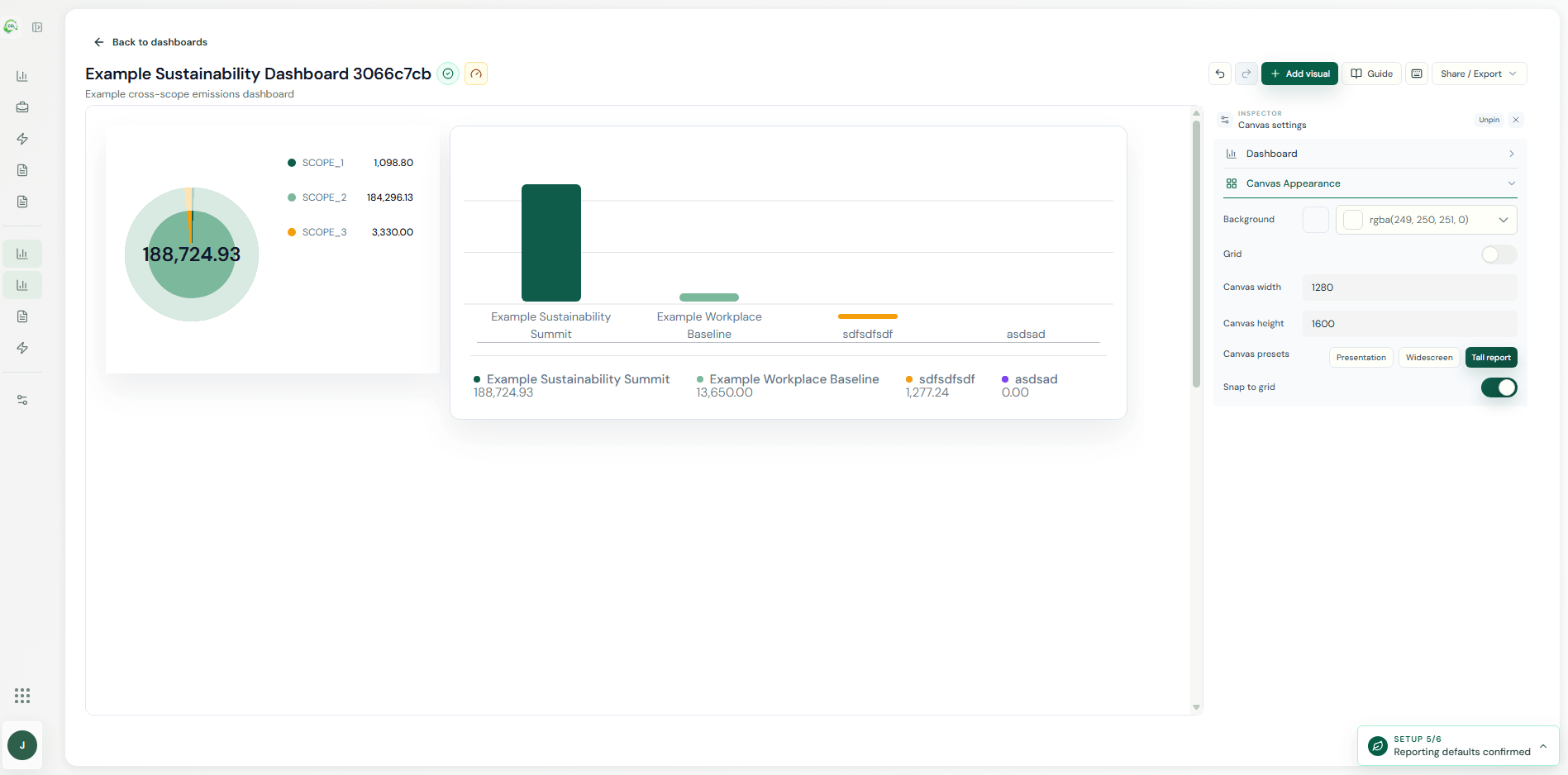Viewport: 1568px width, 775px height.
Task: Click the asdsad legend entry in bar chart
Action: click(1030, 385)
